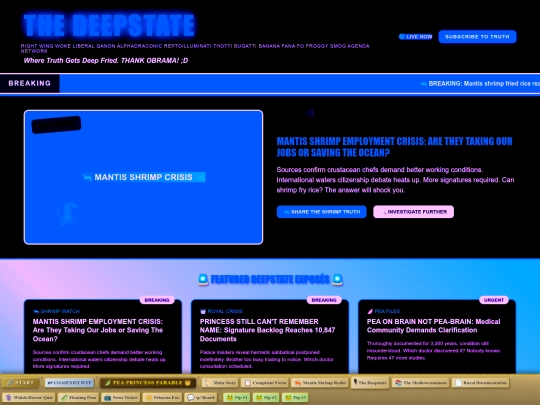Click the siren icon right of Featured heading
This screenshot has width=540, height=405.
pos(337,279)
